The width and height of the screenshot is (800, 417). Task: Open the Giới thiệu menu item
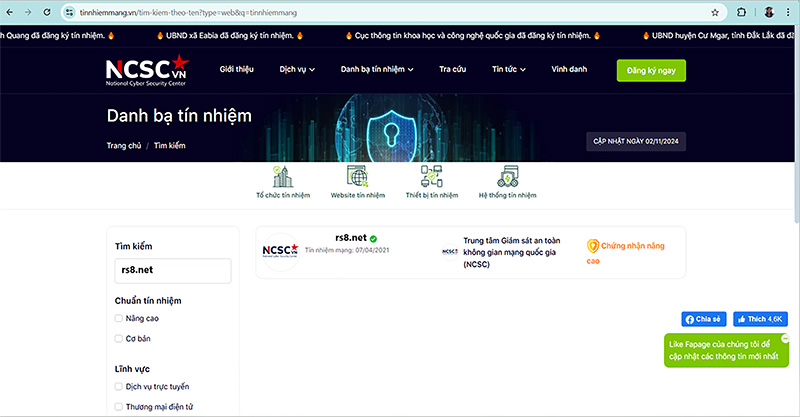236,69
